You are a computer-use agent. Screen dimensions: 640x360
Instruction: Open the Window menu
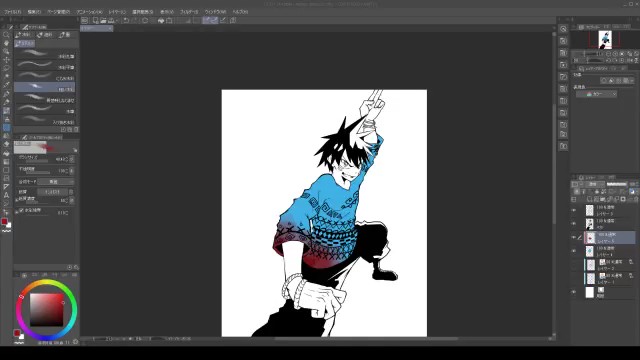(215, 12)
